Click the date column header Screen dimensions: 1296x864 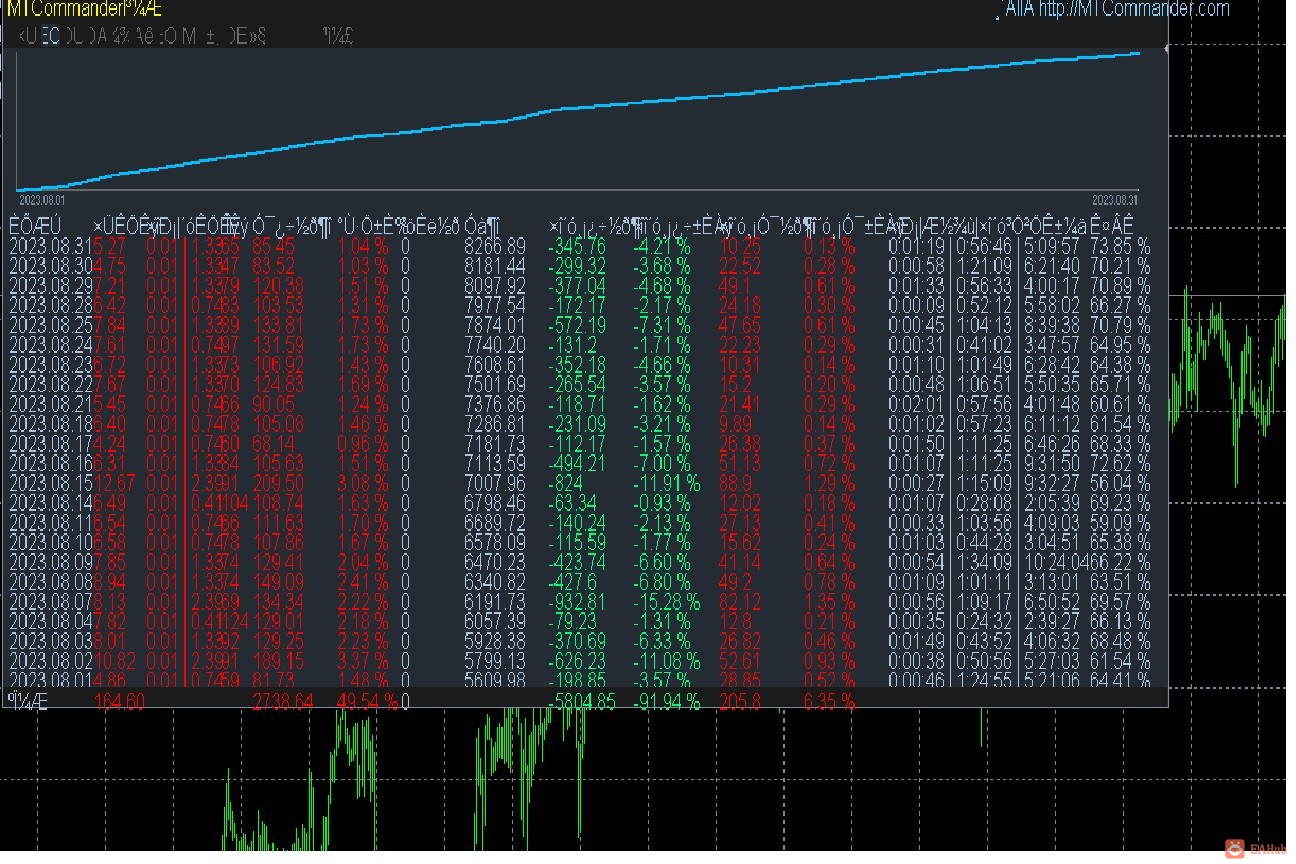35,225
